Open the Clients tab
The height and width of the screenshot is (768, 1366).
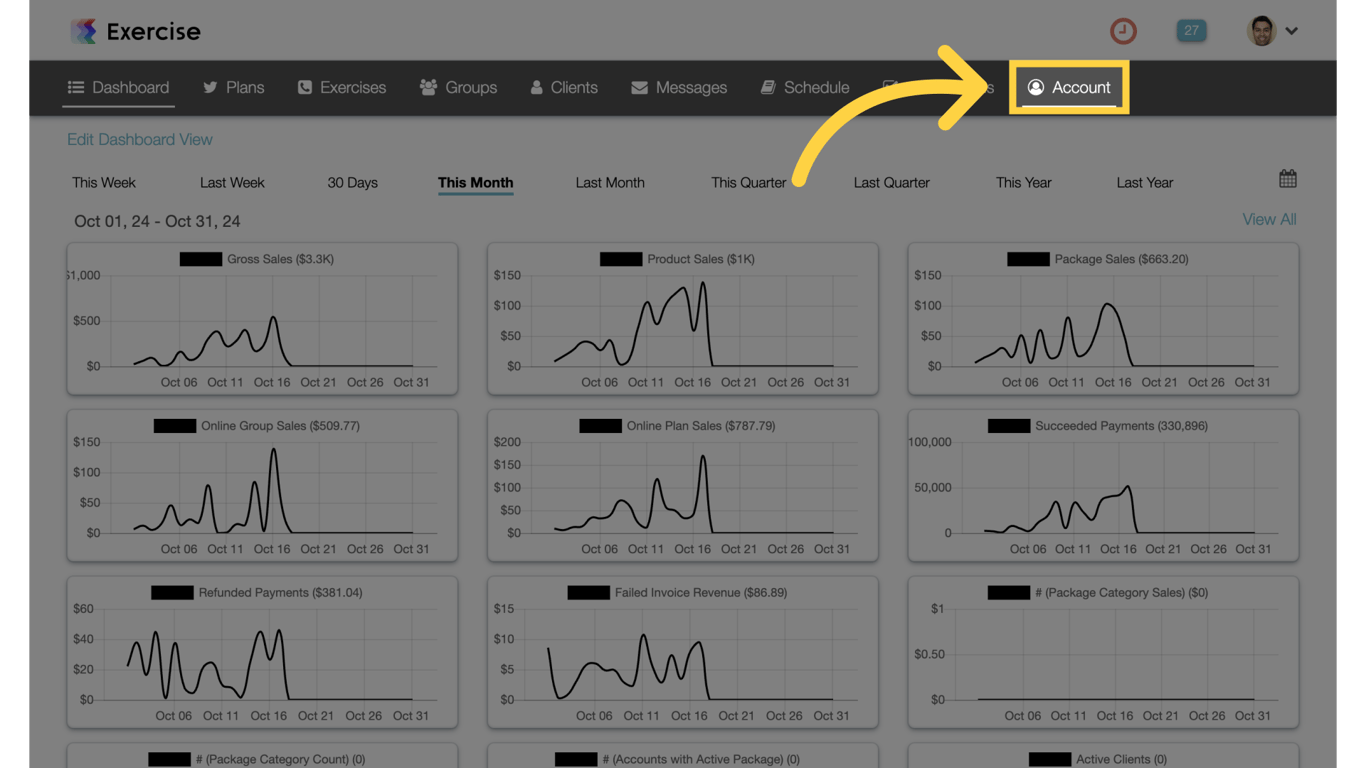[x=564, y=88]
